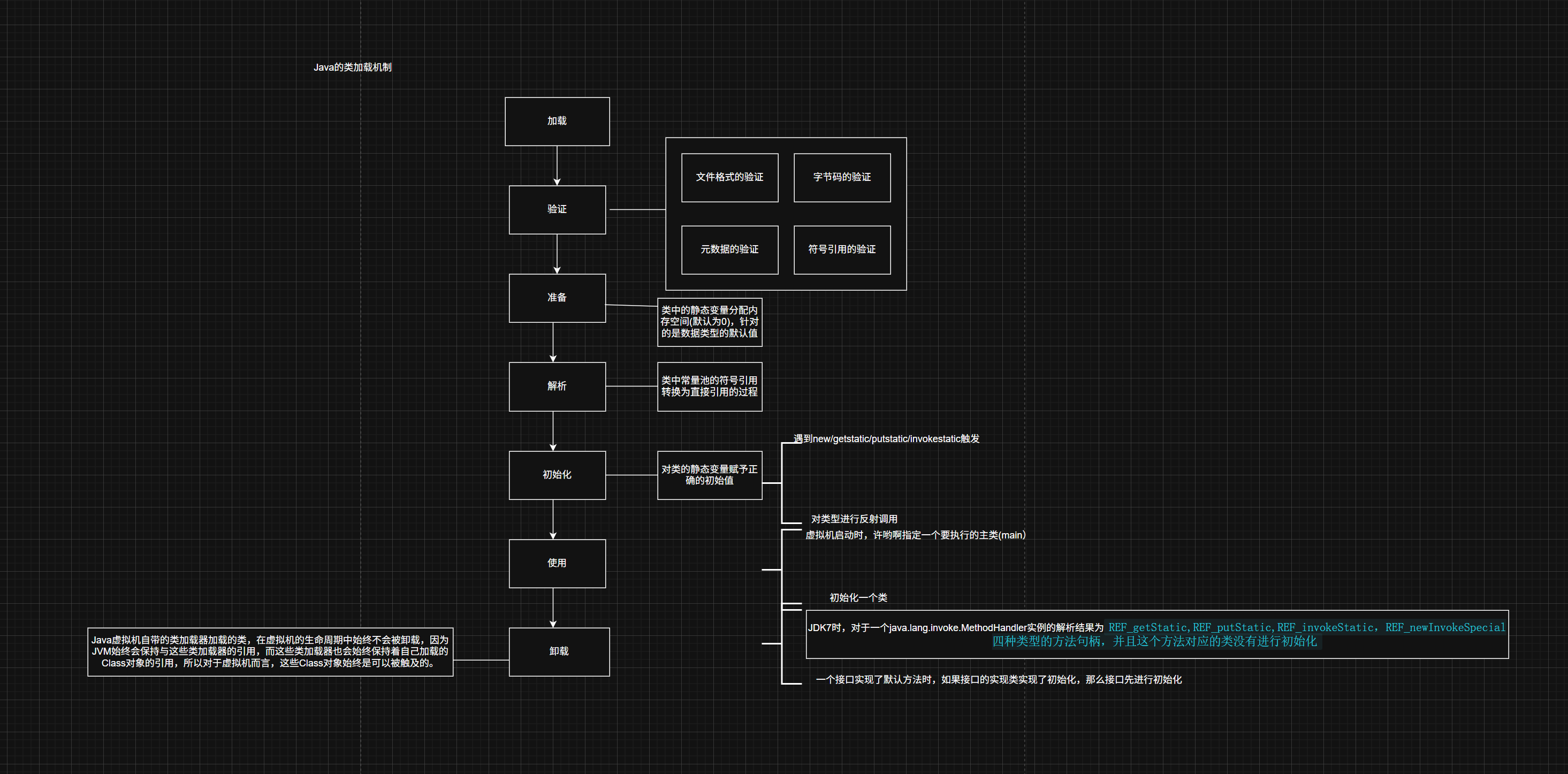
Task: Select the 类中的静态变量分配内存空间 note
Action: tap(709, 322)
